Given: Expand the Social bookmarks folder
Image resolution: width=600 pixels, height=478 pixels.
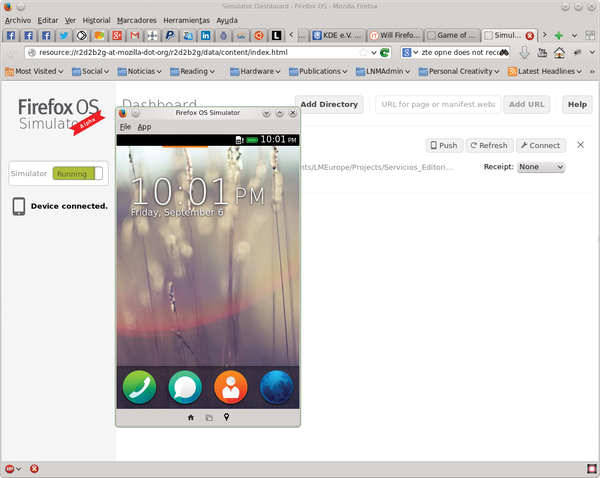Looking at the screenshot, I should coord(90,71).
